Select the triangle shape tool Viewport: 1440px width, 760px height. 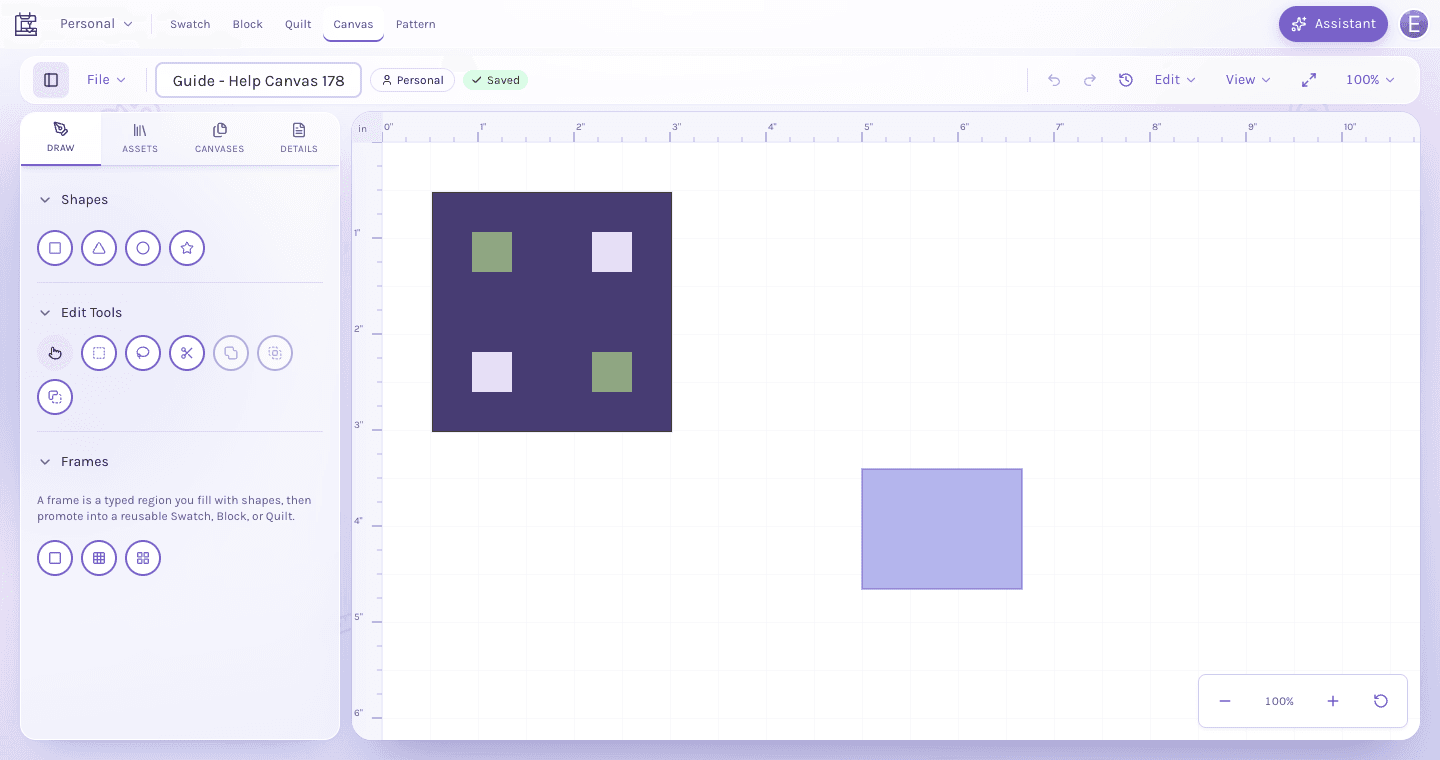(x=99, y=248)
